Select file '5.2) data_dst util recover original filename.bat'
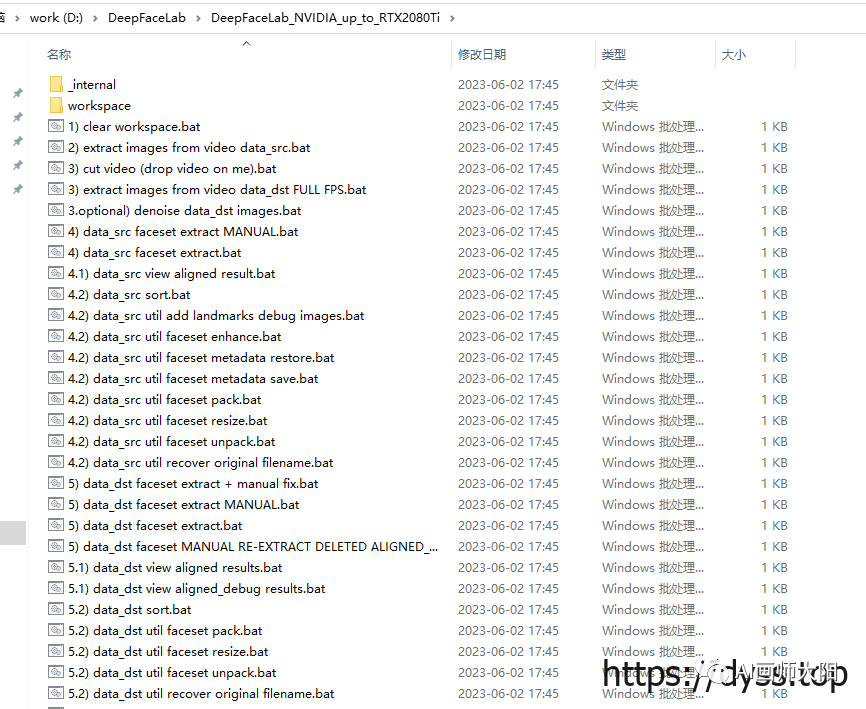 coord(201,694)
